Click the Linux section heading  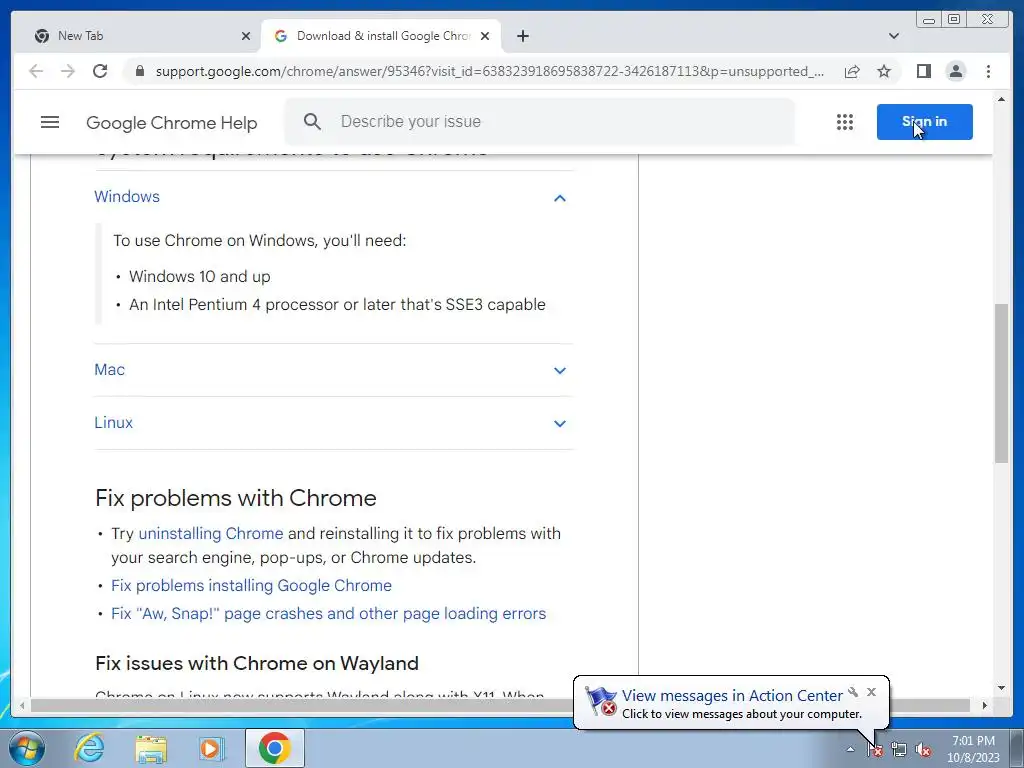pyautogui.click(x=114, y=423)
